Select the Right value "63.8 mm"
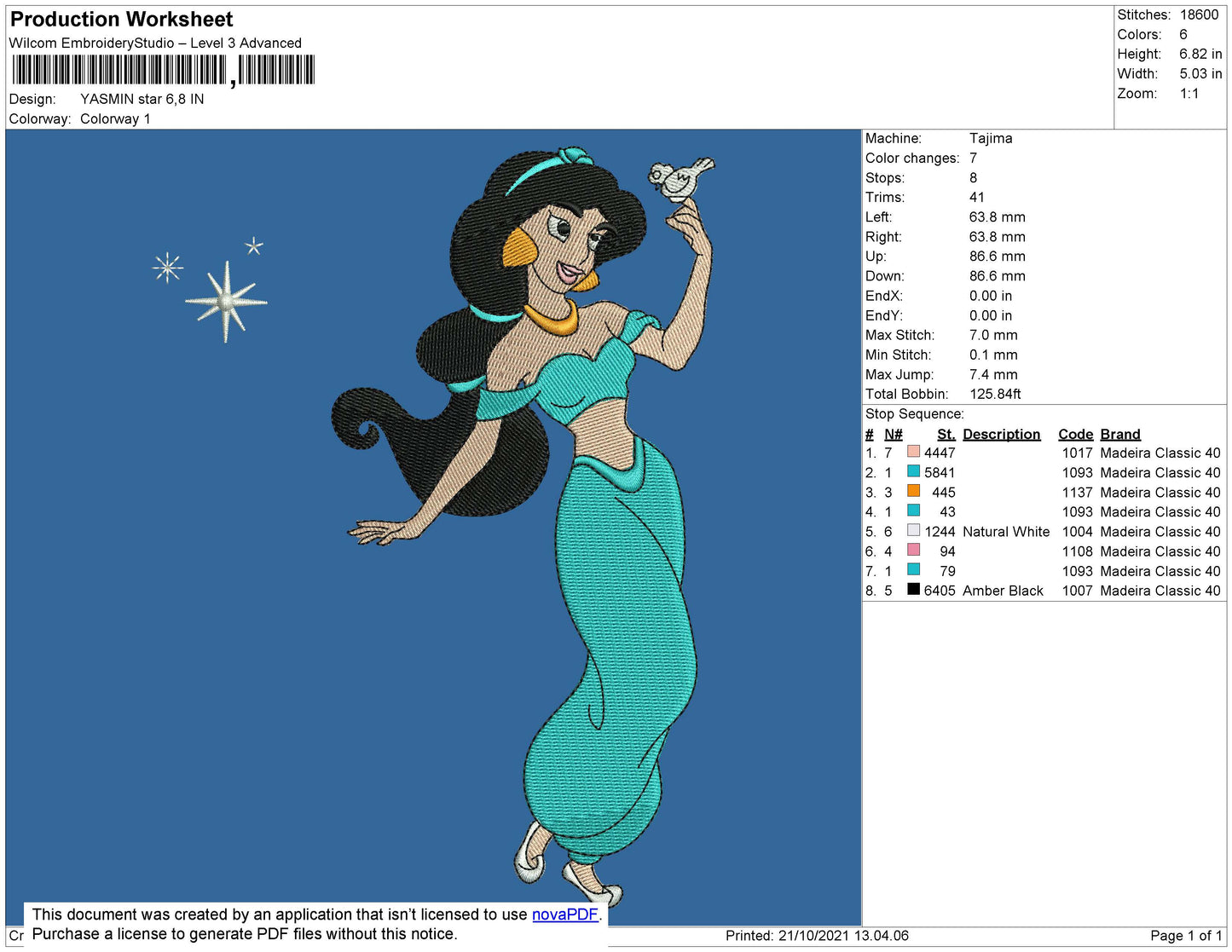The height and width of the screenshot is (952, 1232). coord(998,237)
